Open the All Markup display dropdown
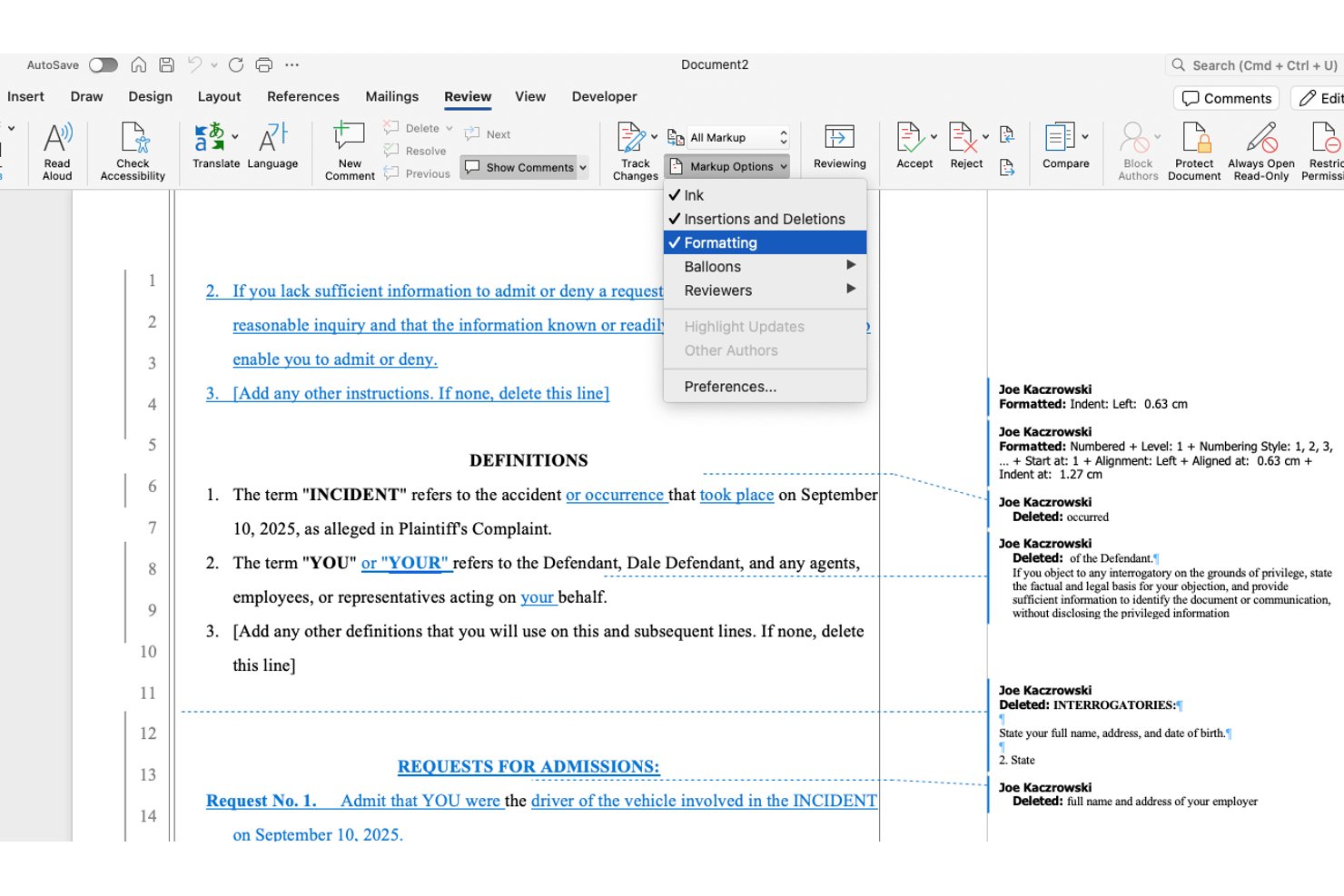This screenshot has height=896, width=1344. pyautogui.click(x=728, y=137)
